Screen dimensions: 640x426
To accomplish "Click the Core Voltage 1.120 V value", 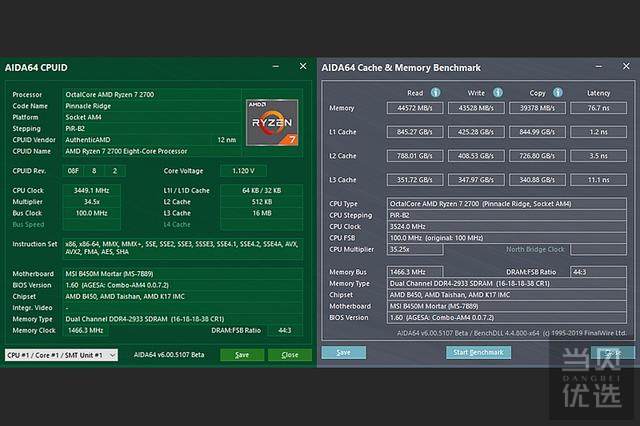I will (x=243, y=171).
